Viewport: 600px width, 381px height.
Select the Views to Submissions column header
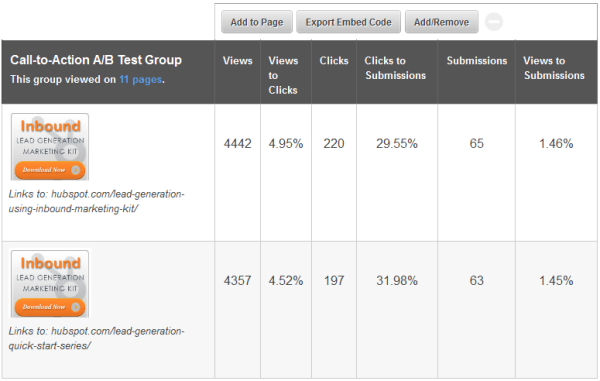[x=554, y=68]
